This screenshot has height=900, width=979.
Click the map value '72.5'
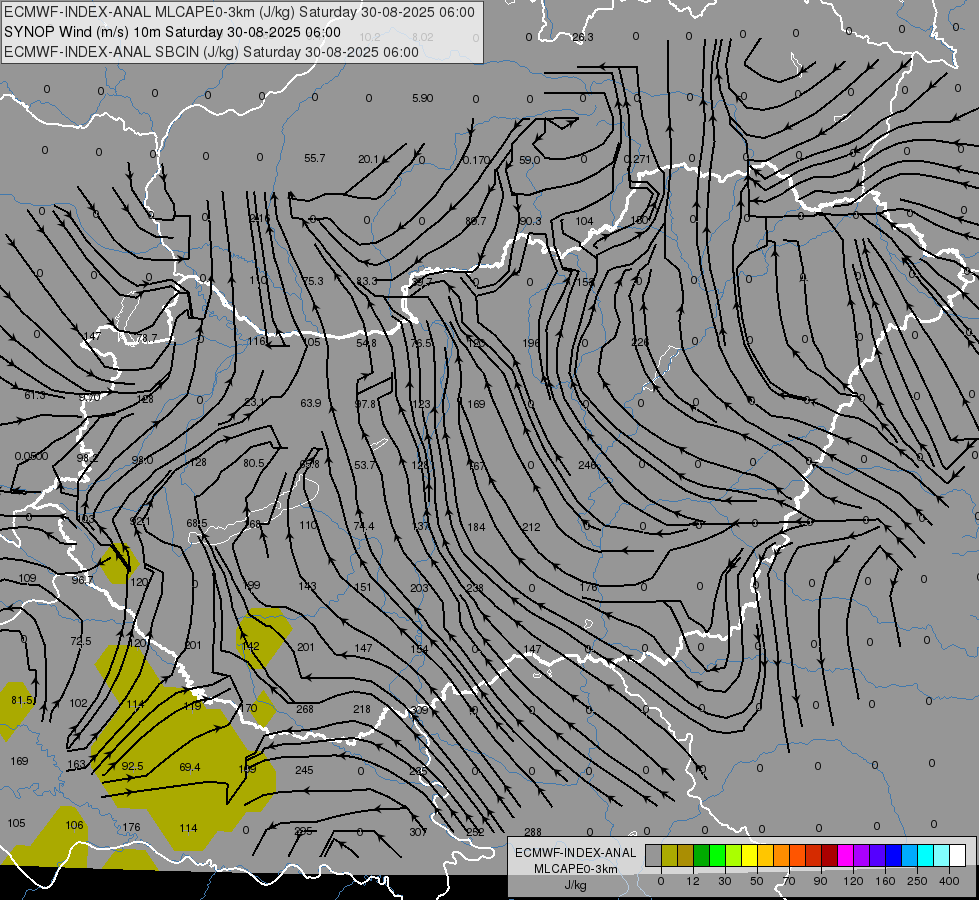click(81, 641)
